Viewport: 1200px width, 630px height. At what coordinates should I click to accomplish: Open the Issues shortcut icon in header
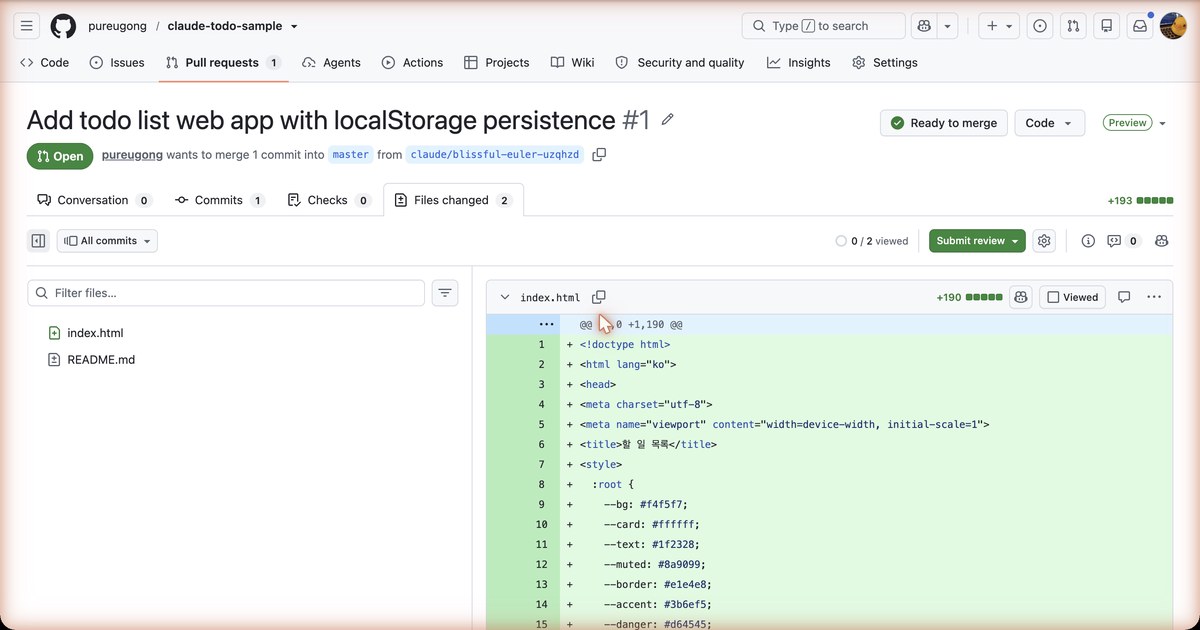[1040, 26]
